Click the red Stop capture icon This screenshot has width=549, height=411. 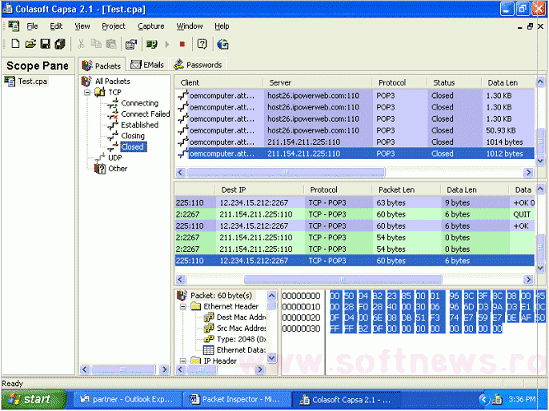click(182, 44)
